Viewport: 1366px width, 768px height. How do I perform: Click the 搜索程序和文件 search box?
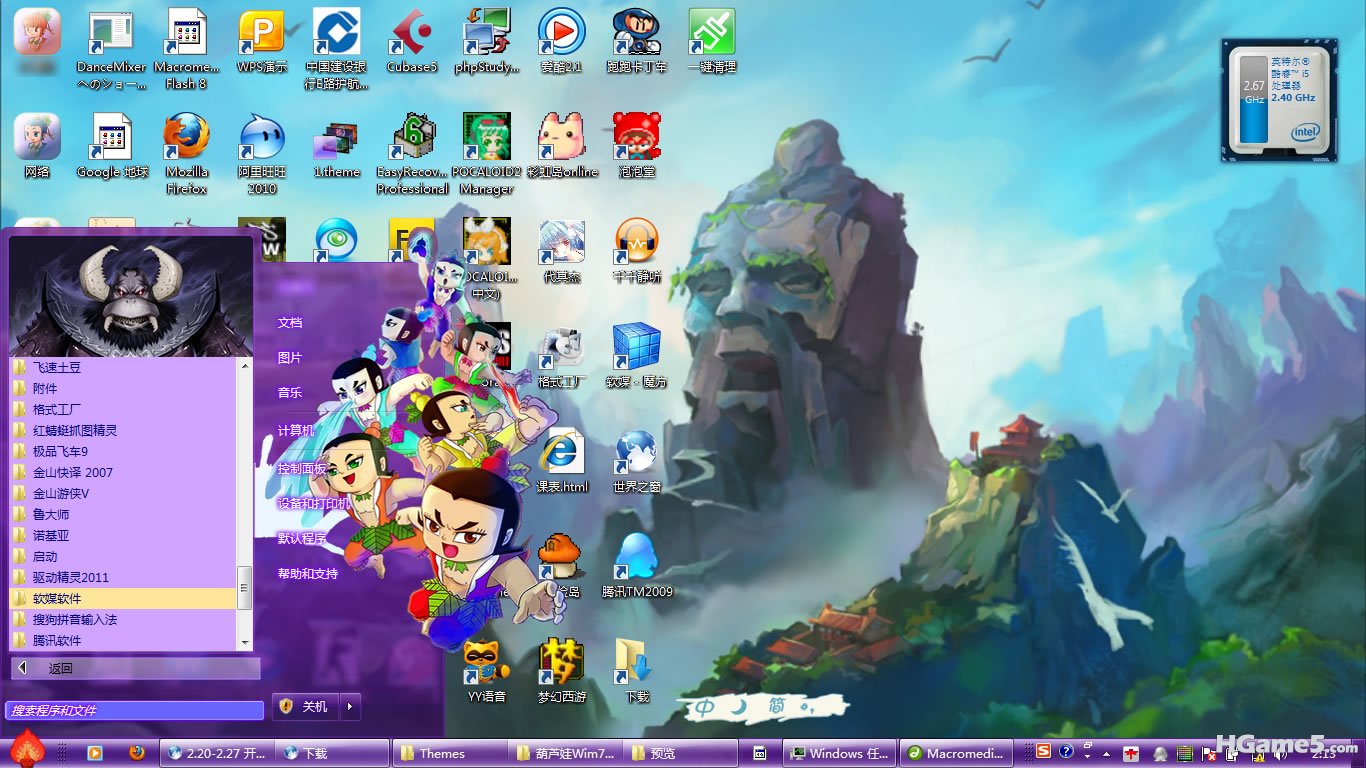(134, 710)
